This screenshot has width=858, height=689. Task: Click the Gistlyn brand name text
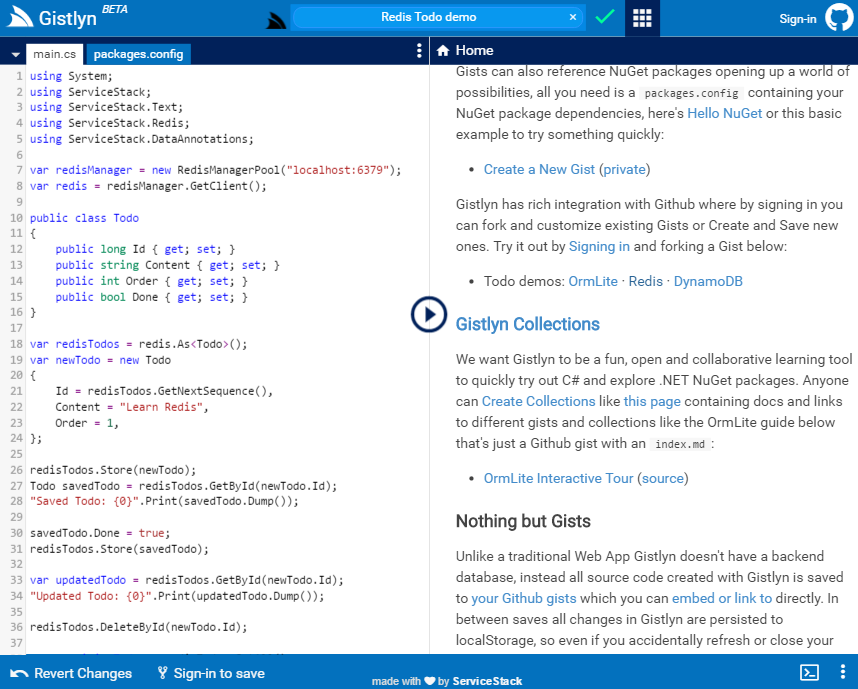click(67, 18)
